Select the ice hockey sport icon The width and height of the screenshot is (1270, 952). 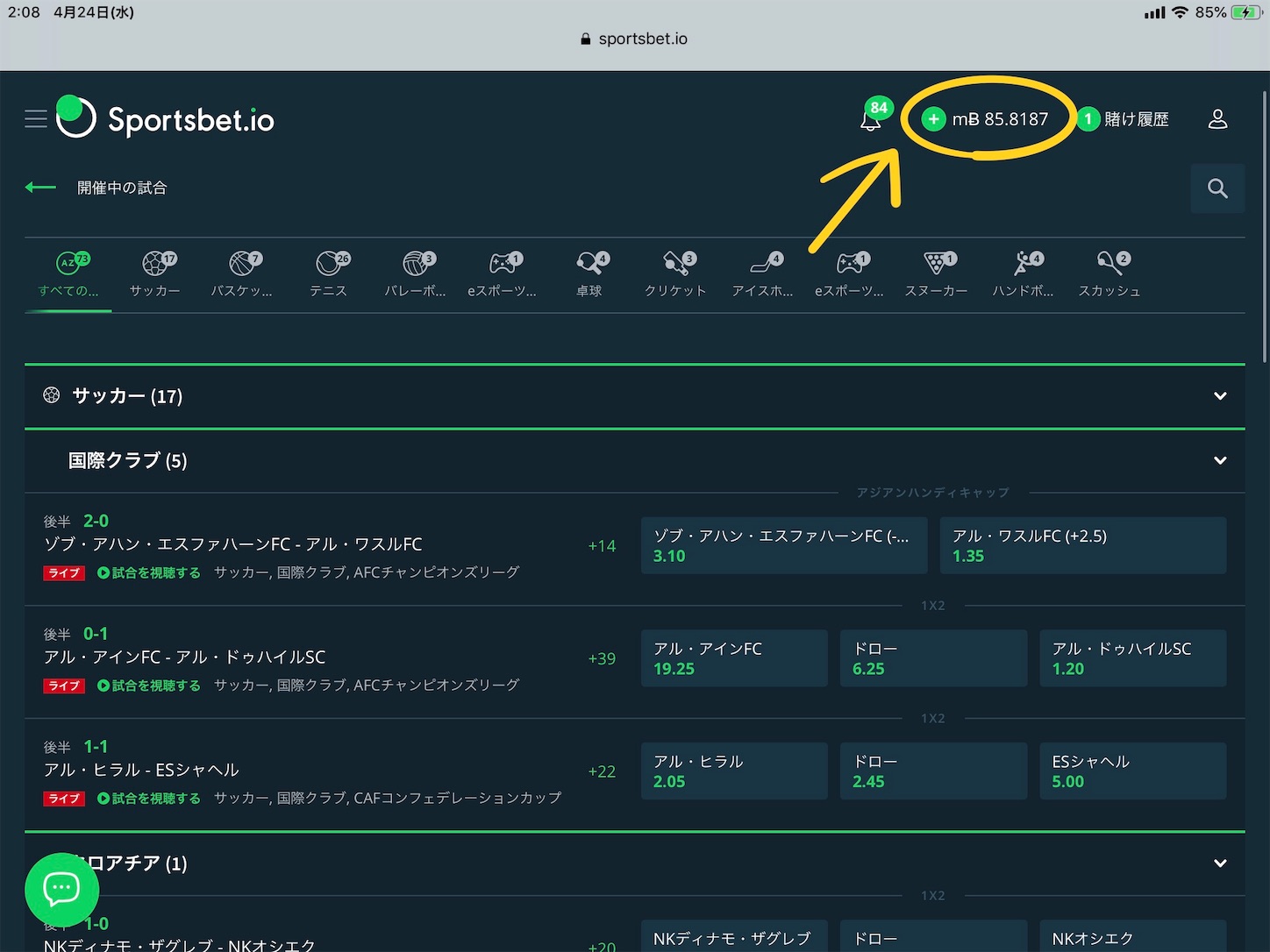pyautogui.click(x=763, y=262)
